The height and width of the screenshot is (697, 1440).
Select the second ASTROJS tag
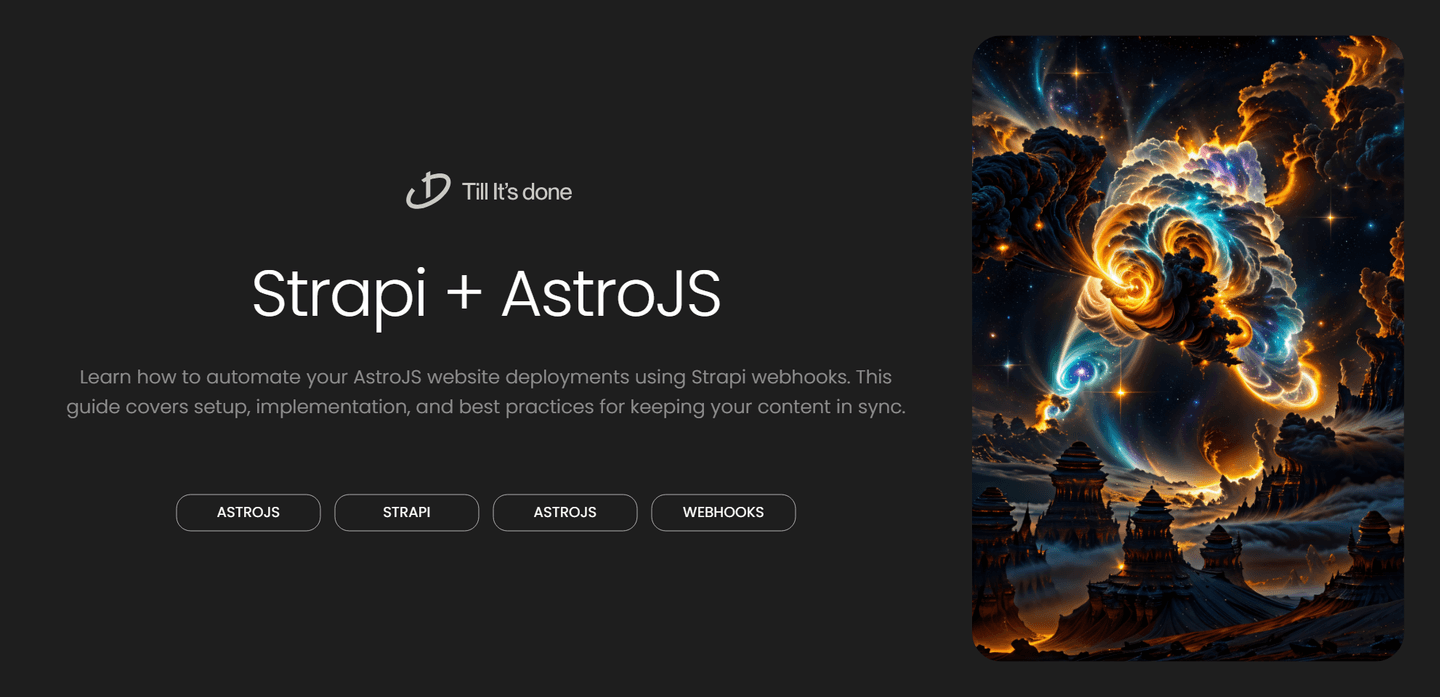[565, 512]
